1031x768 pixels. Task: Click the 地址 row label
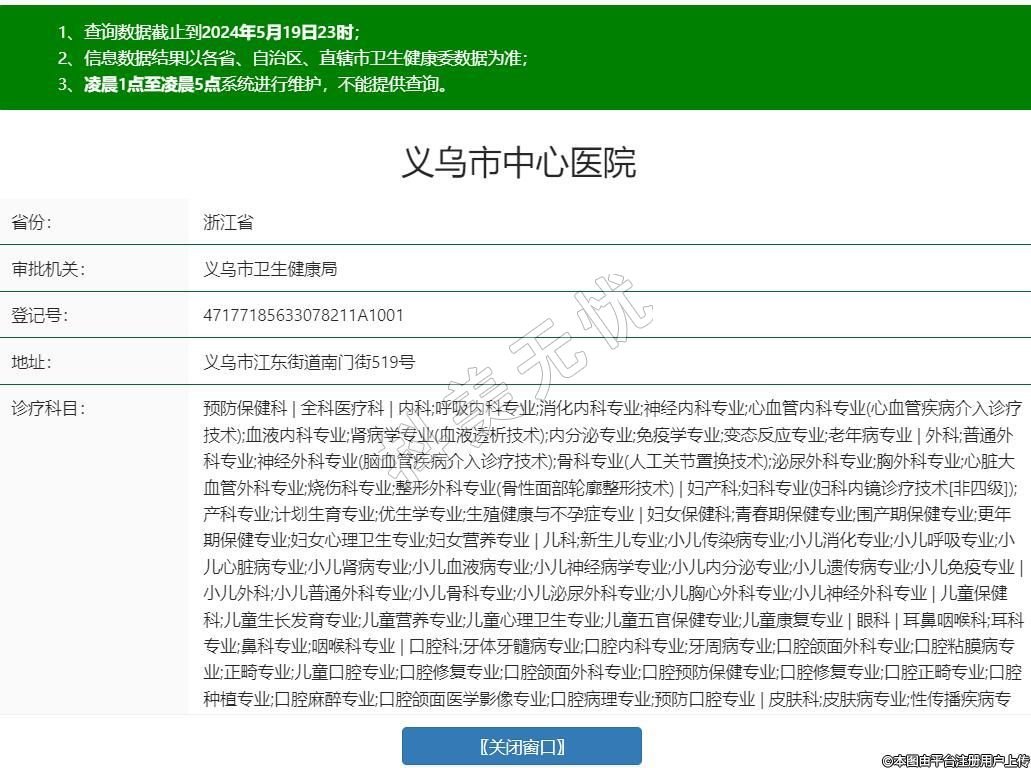coord(31,362)
